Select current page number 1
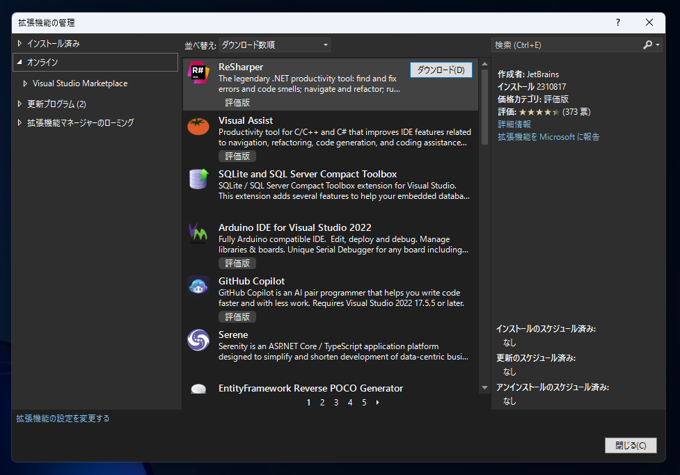 coord(308,403)
